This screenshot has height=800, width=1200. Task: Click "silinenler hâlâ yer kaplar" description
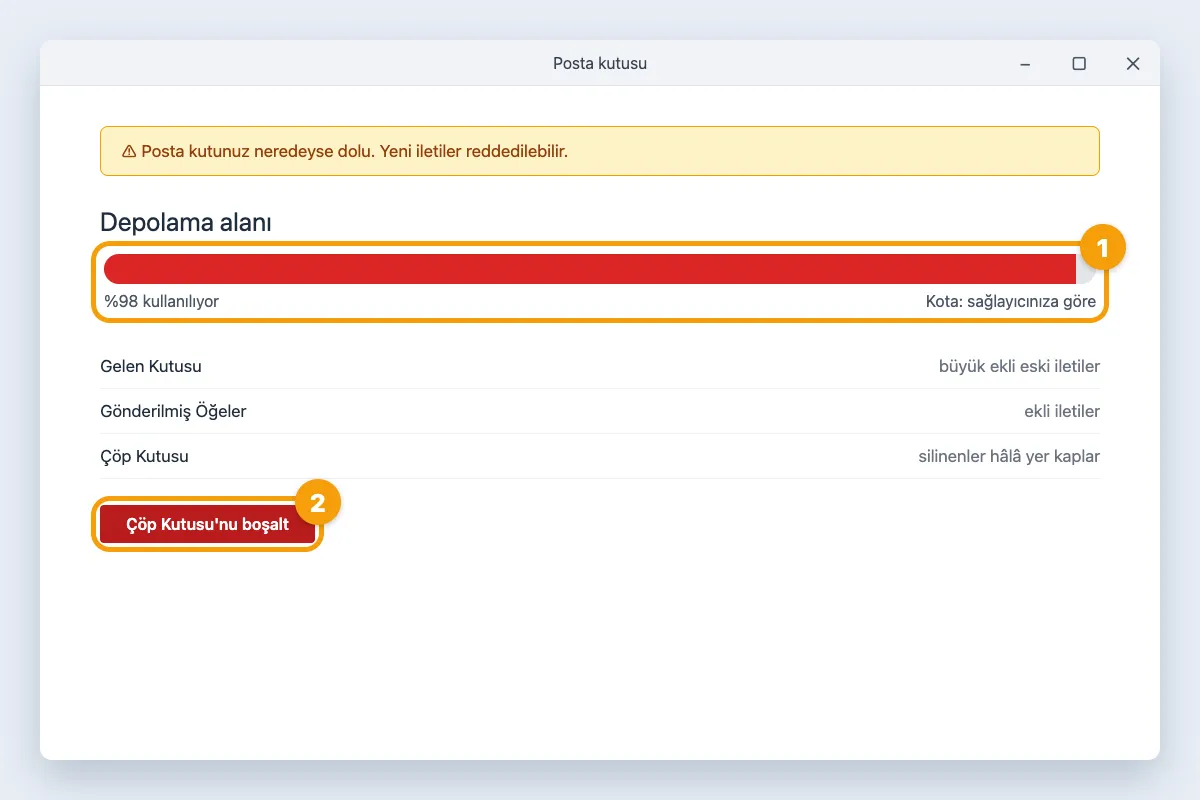[1009, 456]
